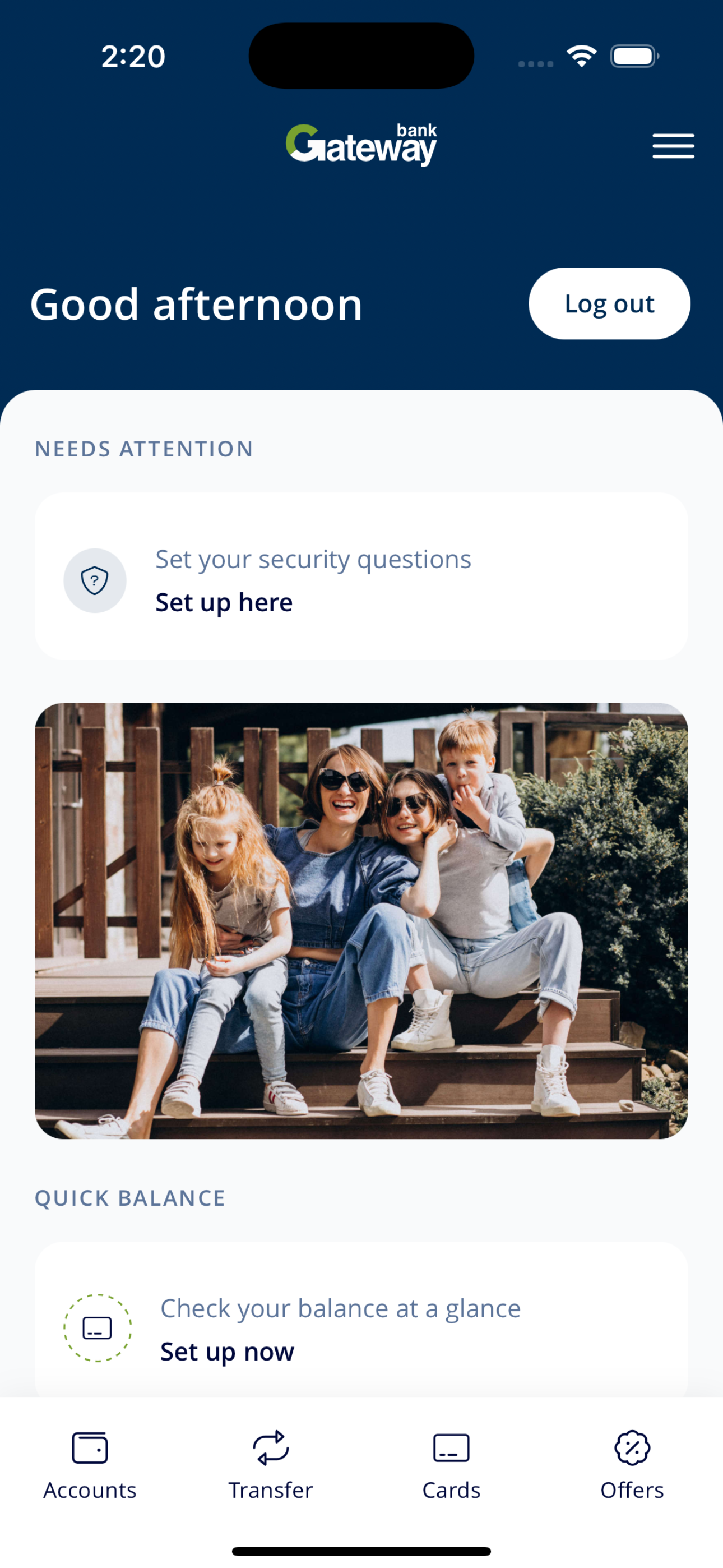Tap the Wi-Fi status icon

click(581, 56)
